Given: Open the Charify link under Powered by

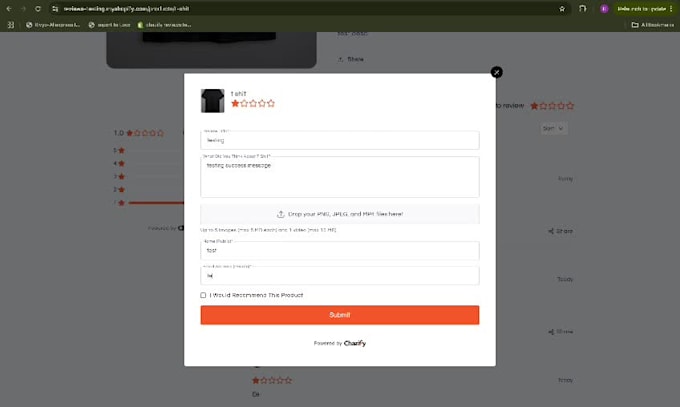Looking at the screenshot, I should click(x=355, y=343).
